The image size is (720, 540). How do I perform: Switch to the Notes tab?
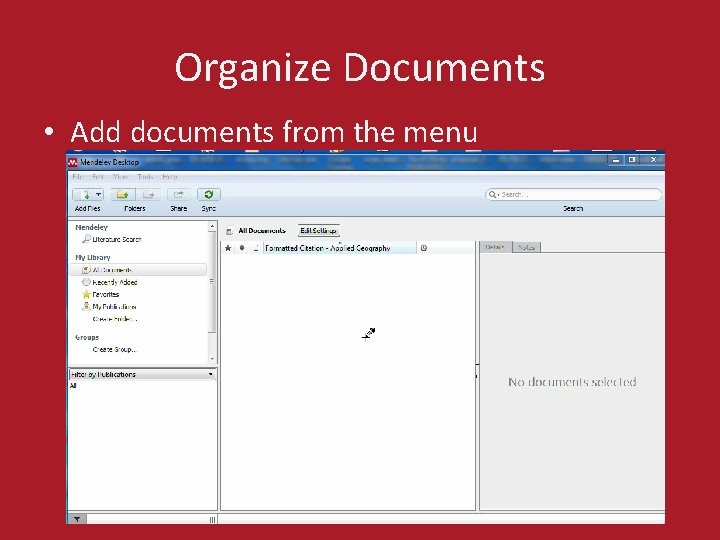pos(526,247)
